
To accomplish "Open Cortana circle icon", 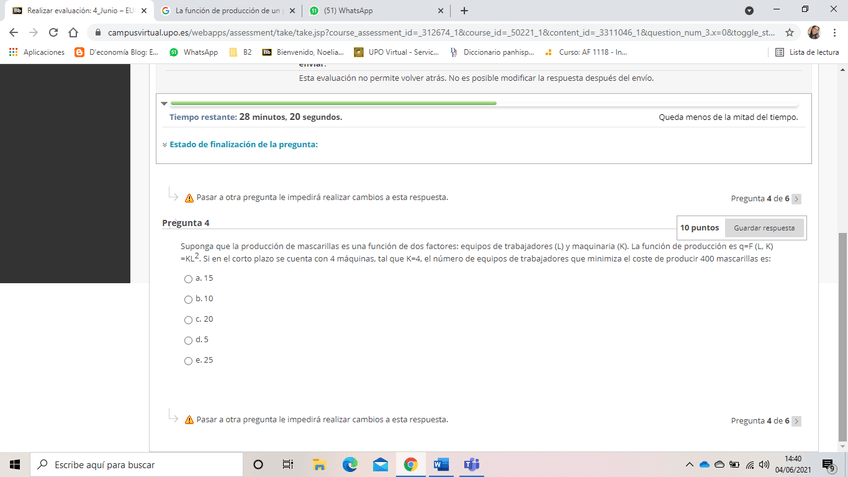I will coord(258,465).
